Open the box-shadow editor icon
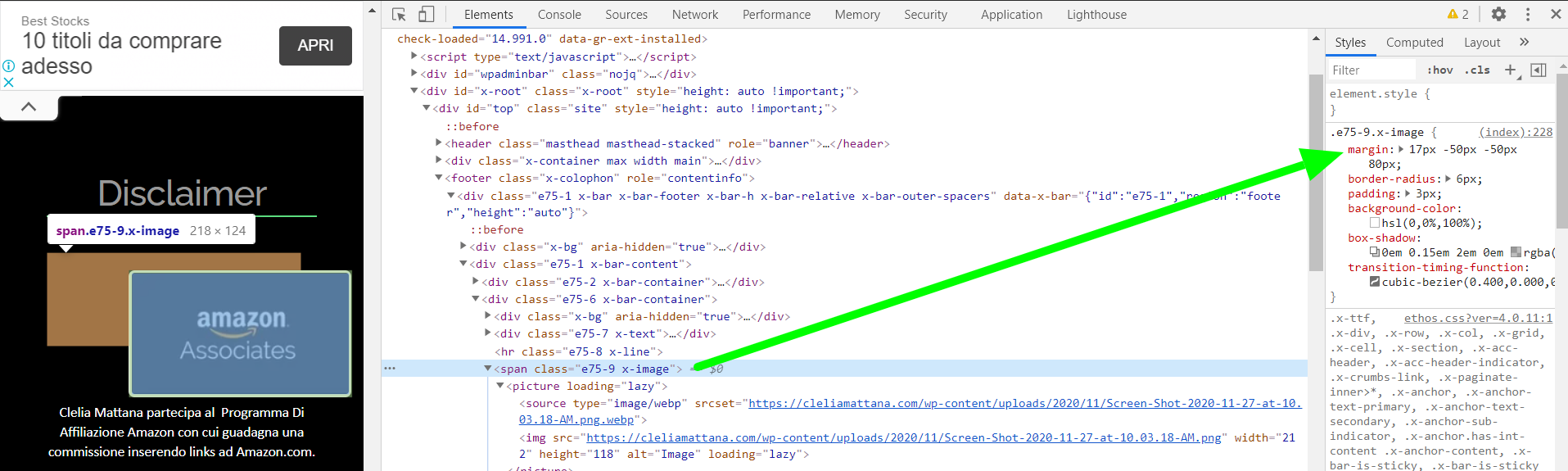This screenshot has width=1568, height=471. [x=1375, y=252]
